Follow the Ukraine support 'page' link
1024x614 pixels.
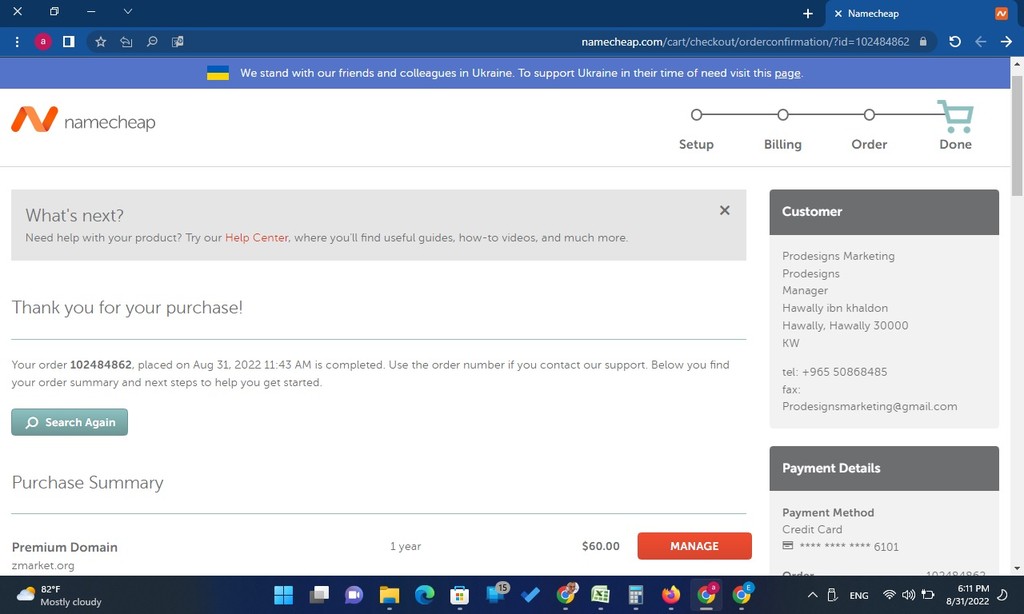coord(787,73)
